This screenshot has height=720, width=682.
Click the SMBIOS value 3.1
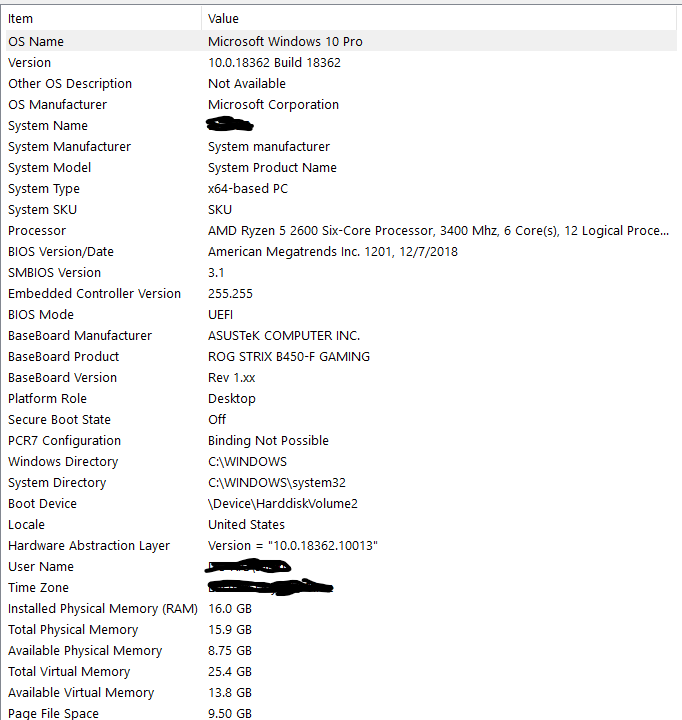(x=216, y=273)
